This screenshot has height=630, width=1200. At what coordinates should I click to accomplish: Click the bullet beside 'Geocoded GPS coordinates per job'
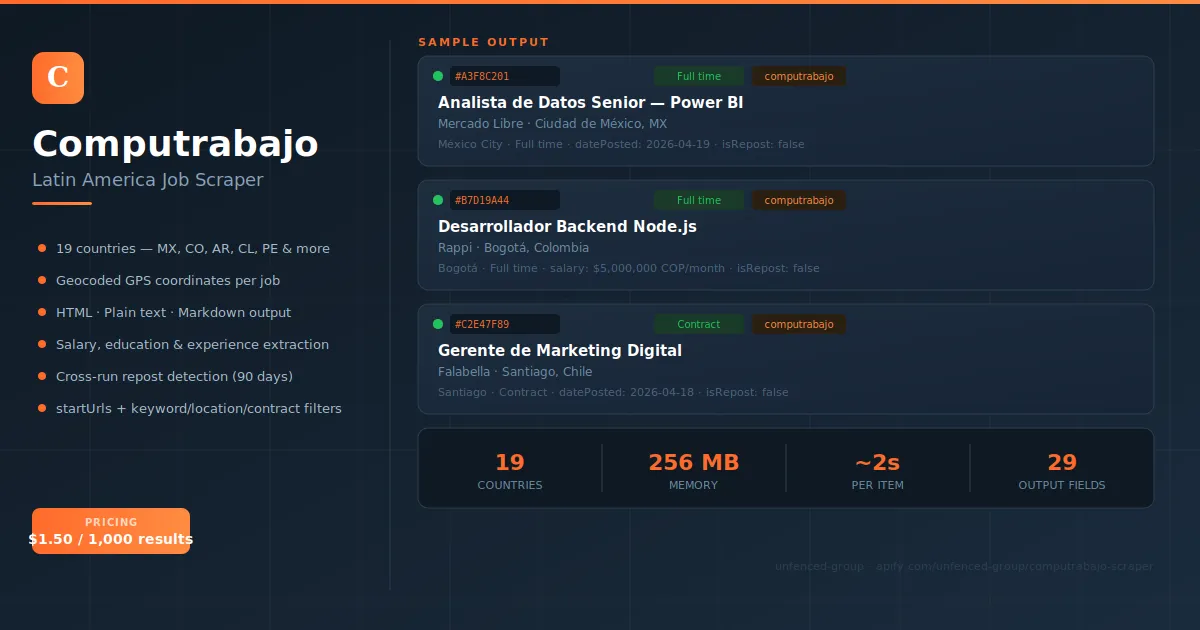pos(42,280)
